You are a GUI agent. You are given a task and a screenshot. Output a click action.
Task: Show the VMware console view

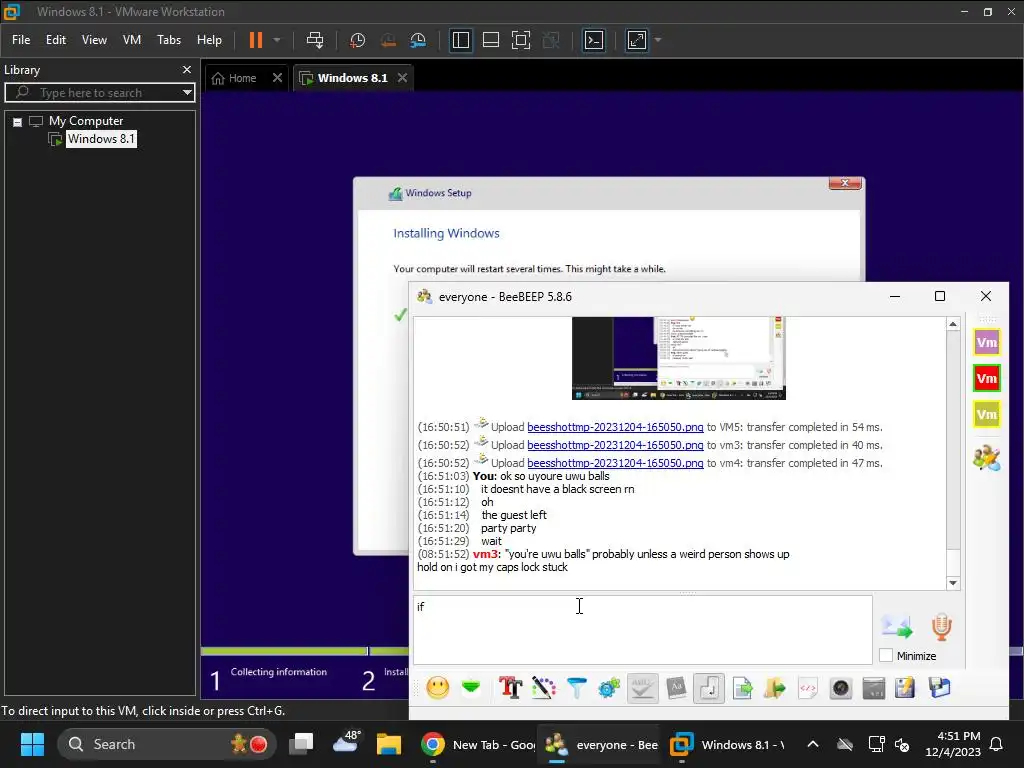tap(594, 40)
